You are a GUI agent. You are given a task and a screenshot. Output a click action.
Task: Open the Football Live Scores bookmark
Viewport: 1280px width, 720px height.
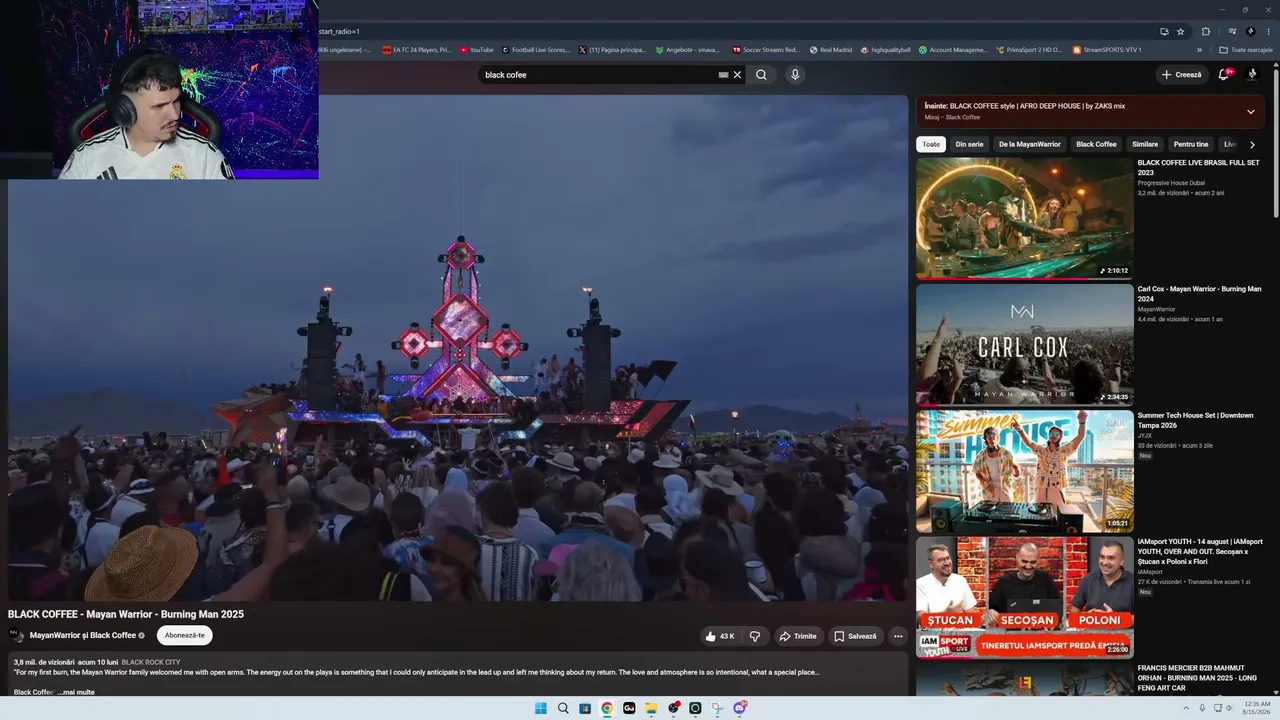(536, 49)
